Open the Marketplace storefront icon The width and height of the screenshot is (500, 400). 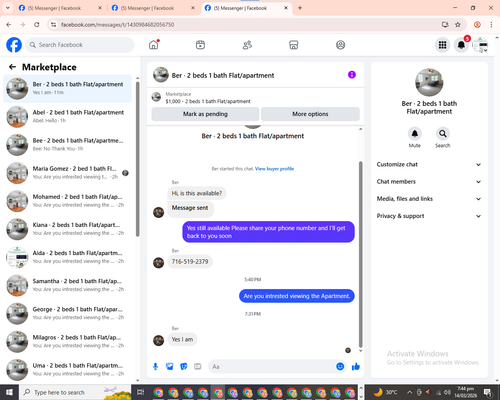pyautogui.click(x=294, y=45)
